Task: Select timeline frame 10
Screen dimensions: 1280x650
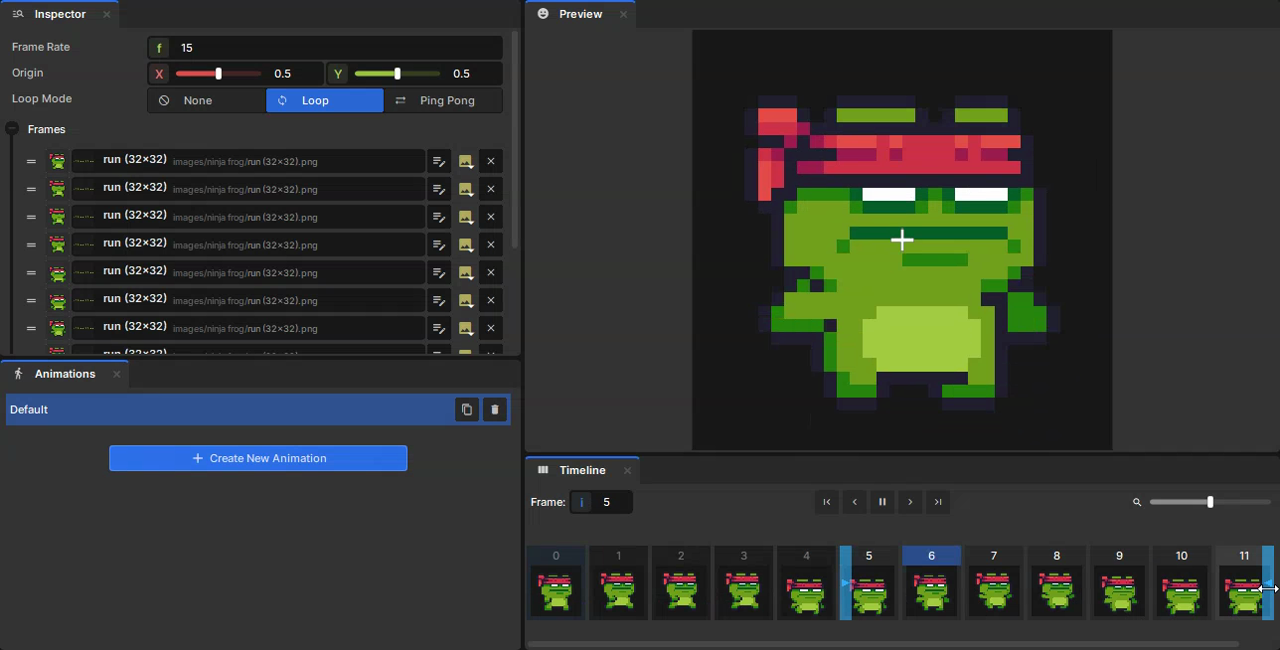Action: [x=1182, y=583]
